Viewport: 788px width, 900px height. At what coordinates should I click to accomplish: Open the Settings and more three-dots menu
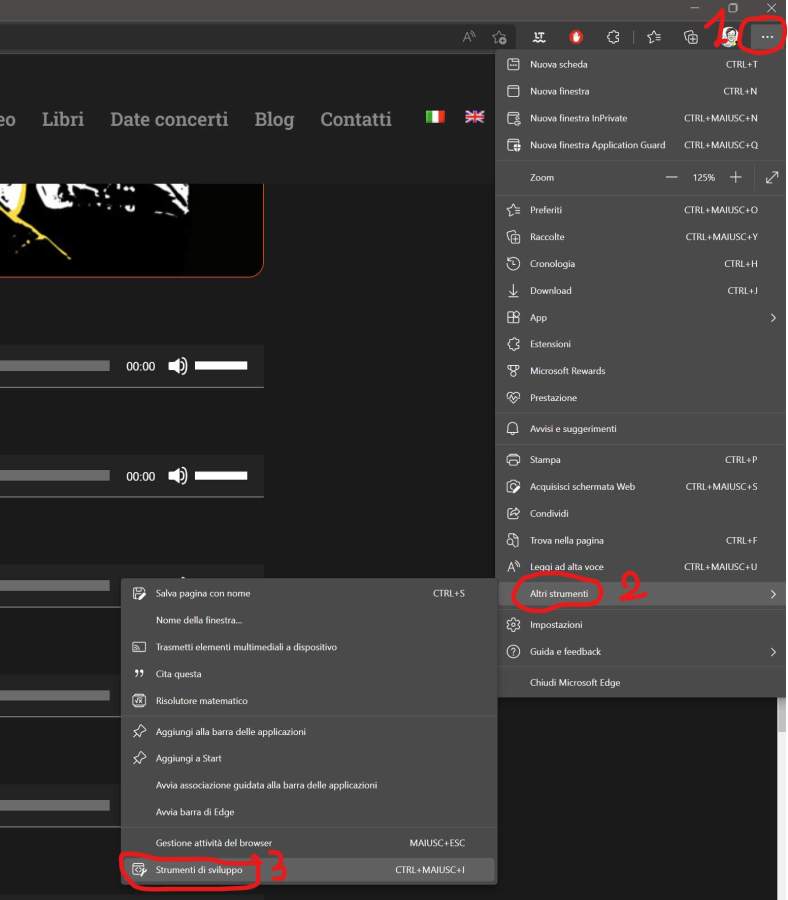(767, 37)
